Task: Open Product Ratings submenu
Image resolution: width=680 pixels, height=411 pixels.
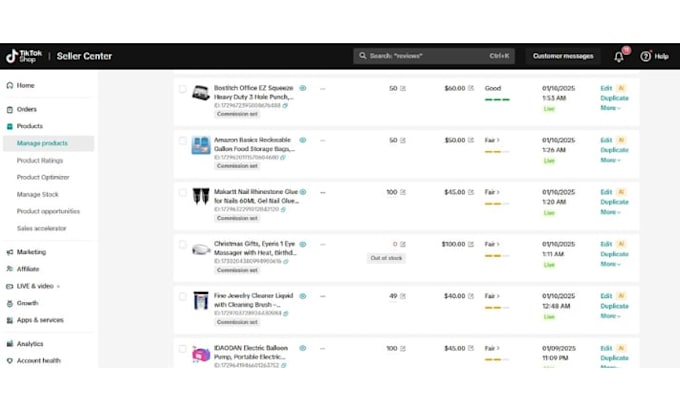Action: (40, 160)
